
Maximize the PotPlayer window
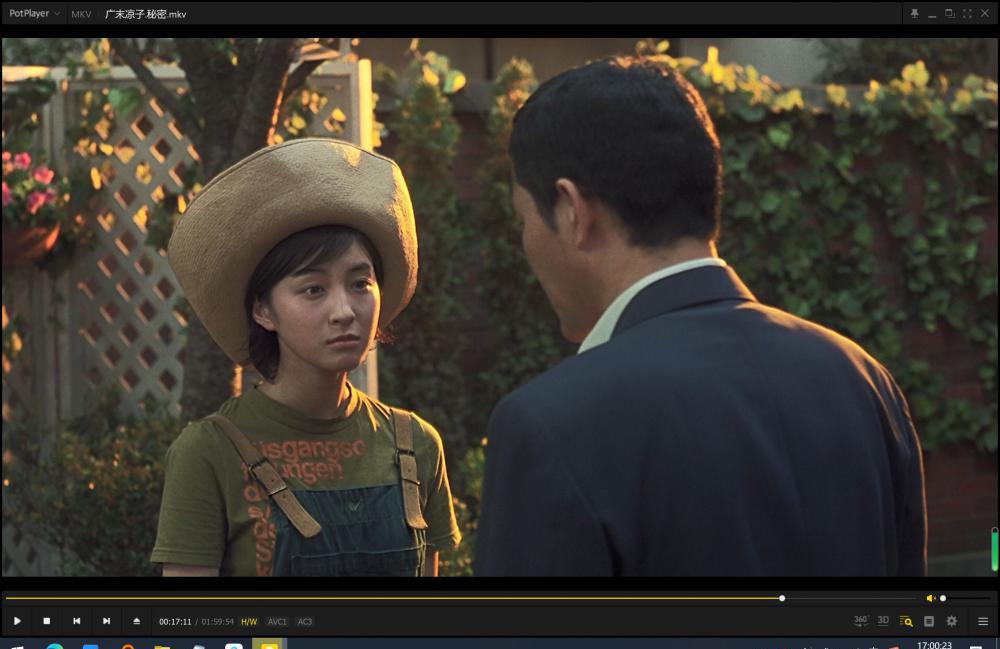click(950, 13)
